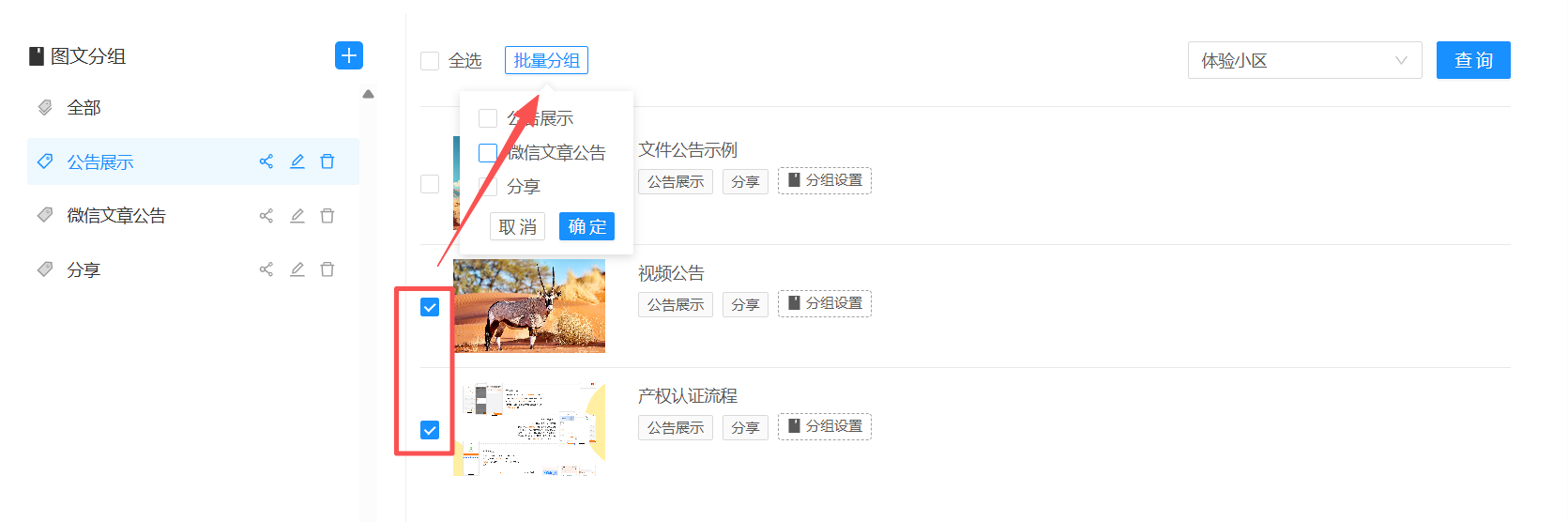Tick the 全选 checkbox

pyautogui.click(x=430, y=61)
